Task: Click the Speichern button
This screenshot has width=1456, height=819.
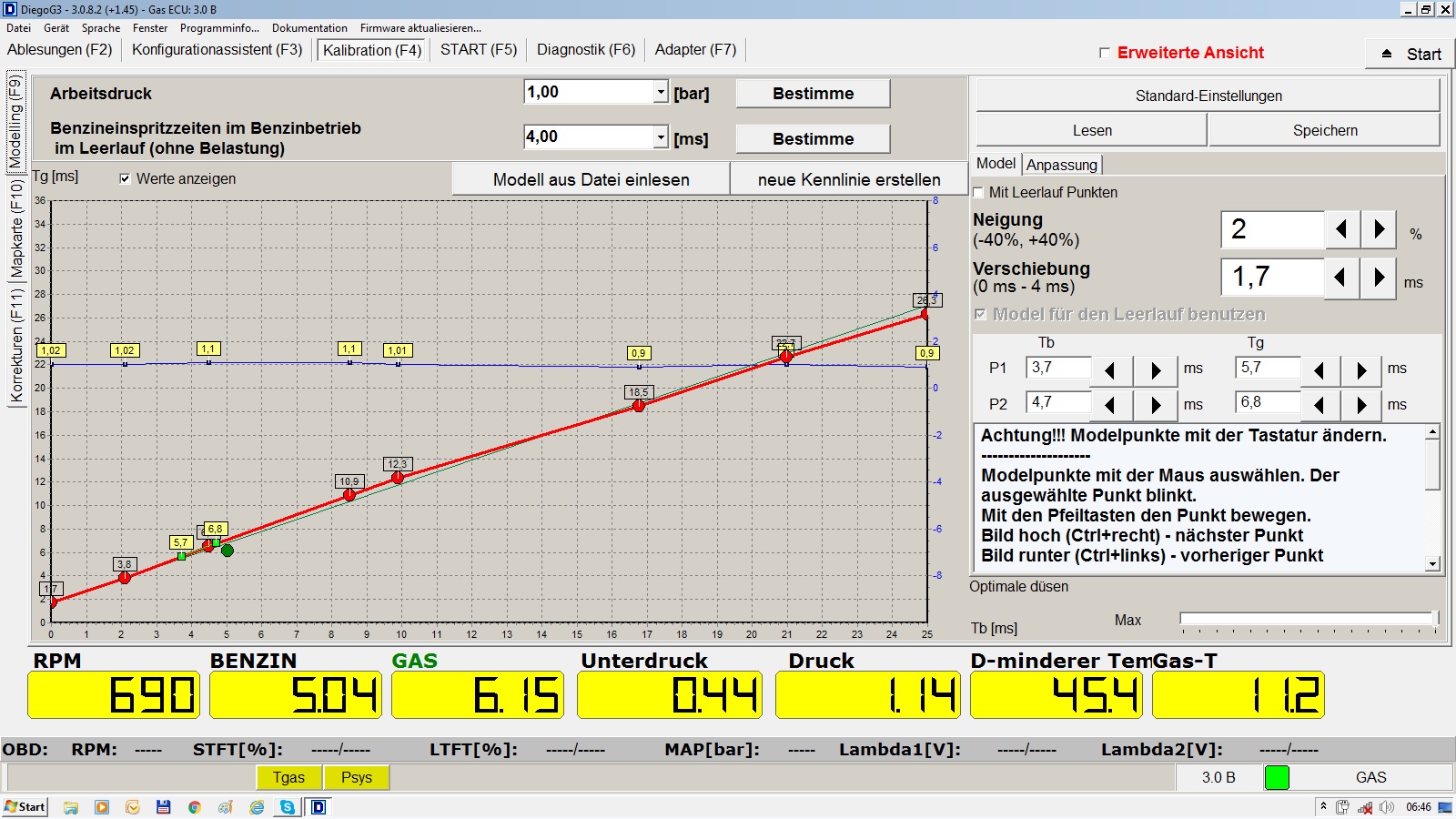Action: point(1325,130)
